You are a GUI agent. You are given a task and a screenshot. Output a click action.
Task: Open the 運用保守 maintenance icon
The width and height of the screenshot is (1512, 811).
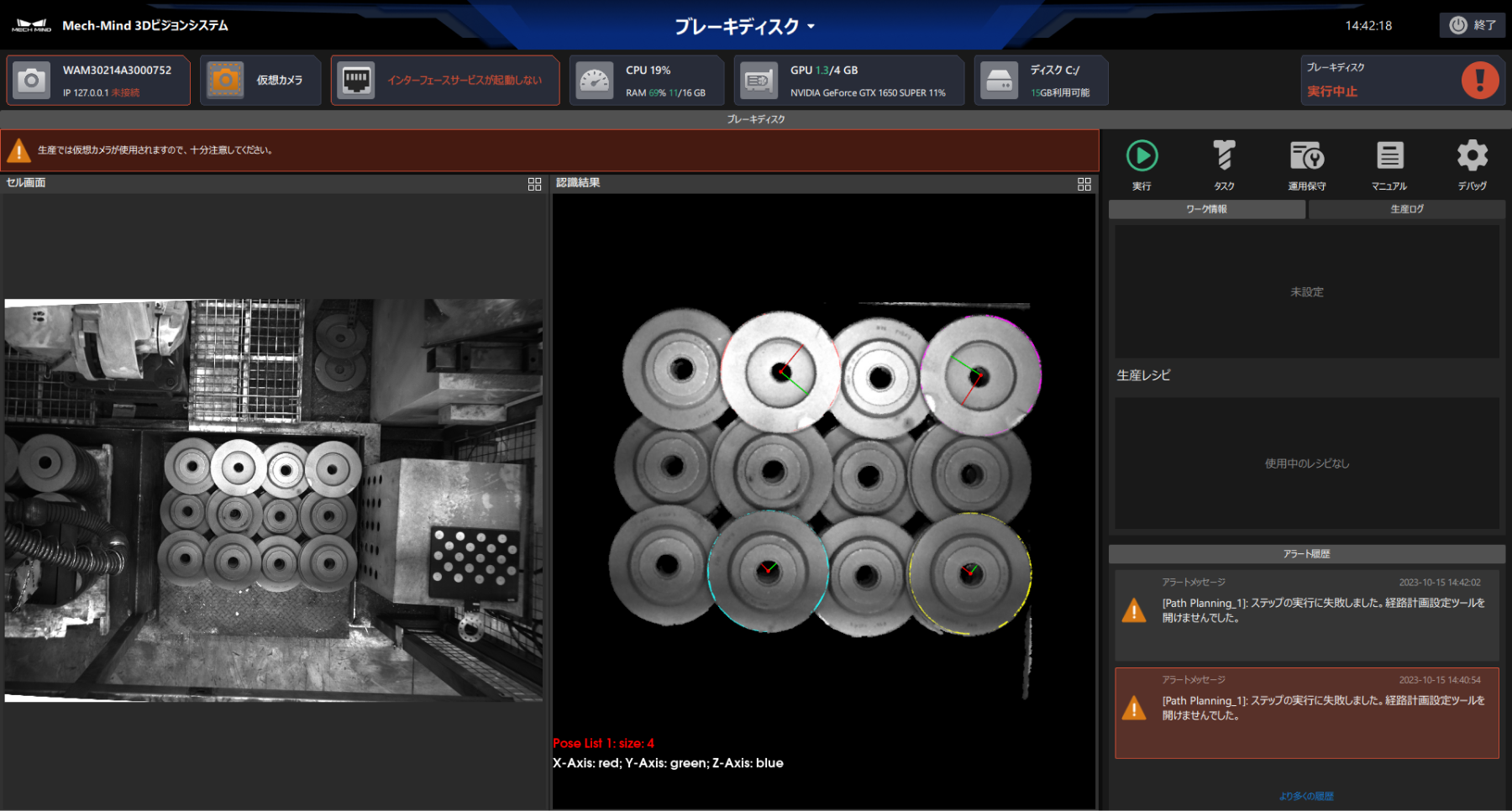(1307, 156)
